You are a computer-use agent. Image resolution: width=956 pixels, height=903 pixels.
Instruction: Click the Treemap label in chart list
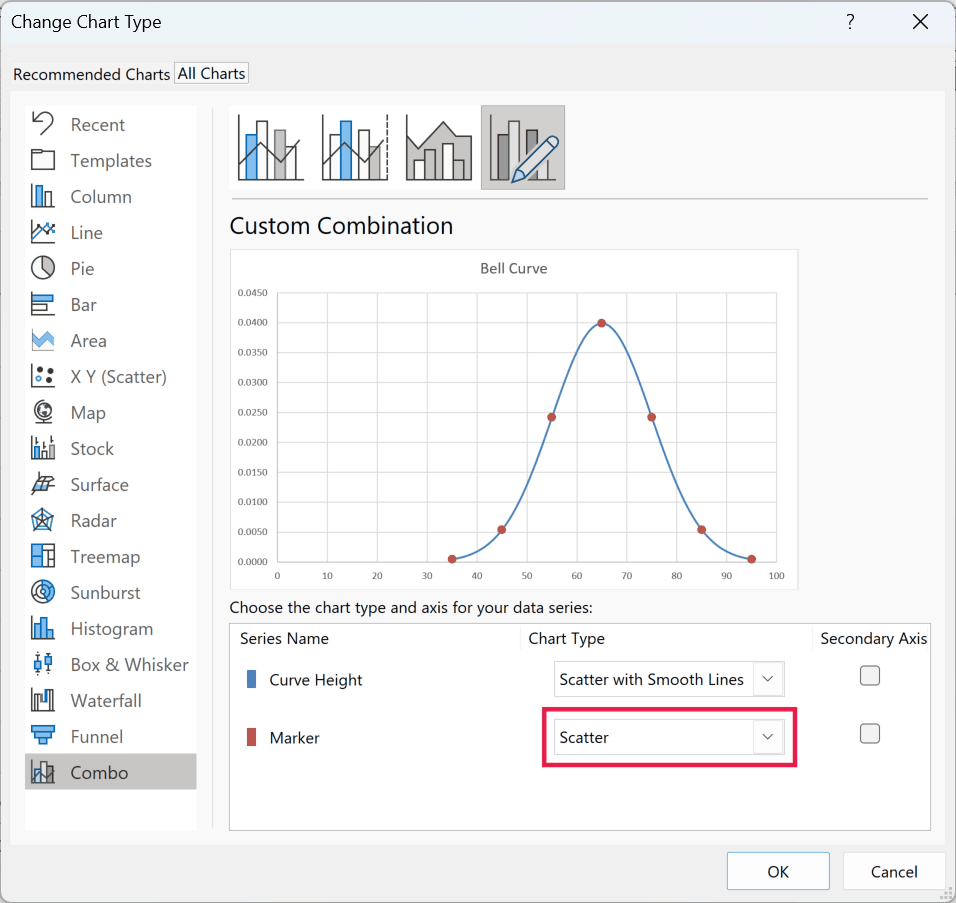point(105,557)
